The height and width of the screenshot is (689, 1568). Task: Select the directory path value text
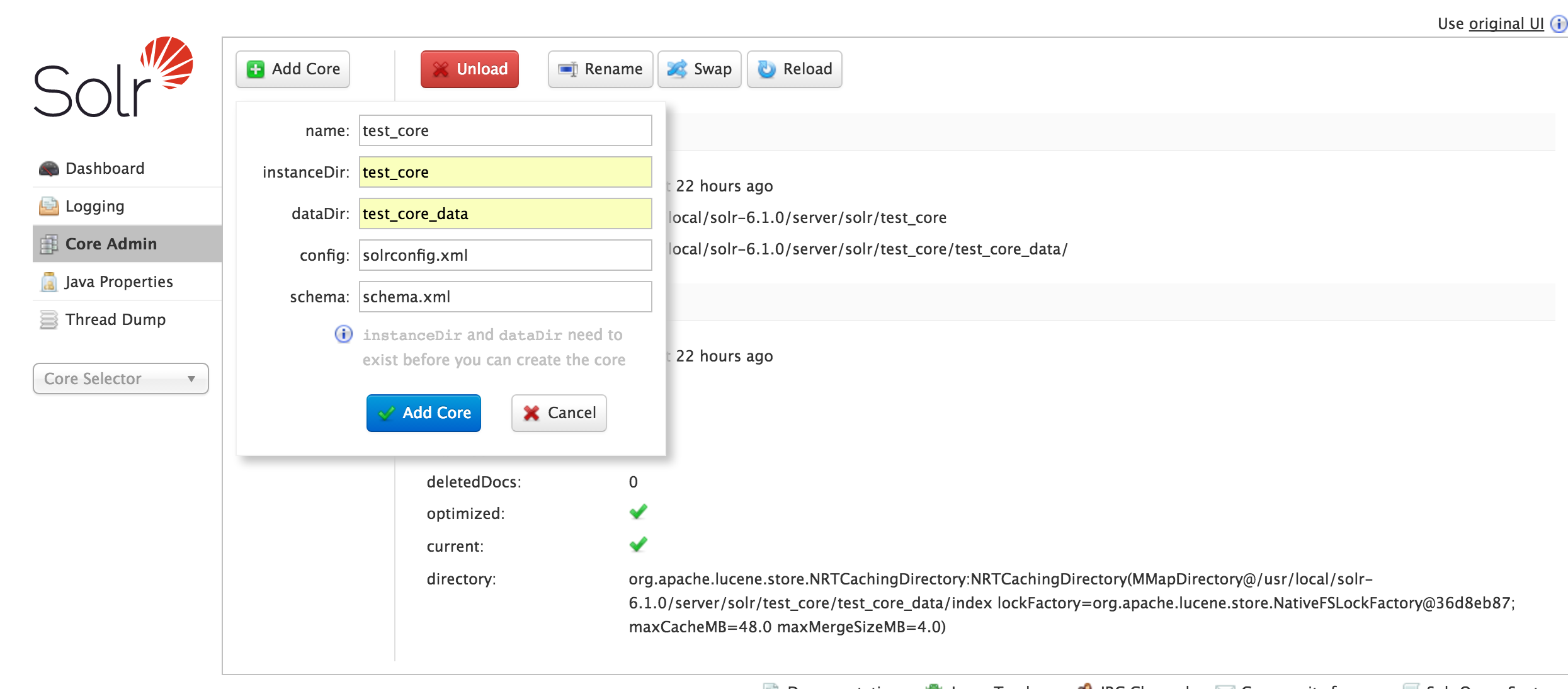[x=1072, y=603]
